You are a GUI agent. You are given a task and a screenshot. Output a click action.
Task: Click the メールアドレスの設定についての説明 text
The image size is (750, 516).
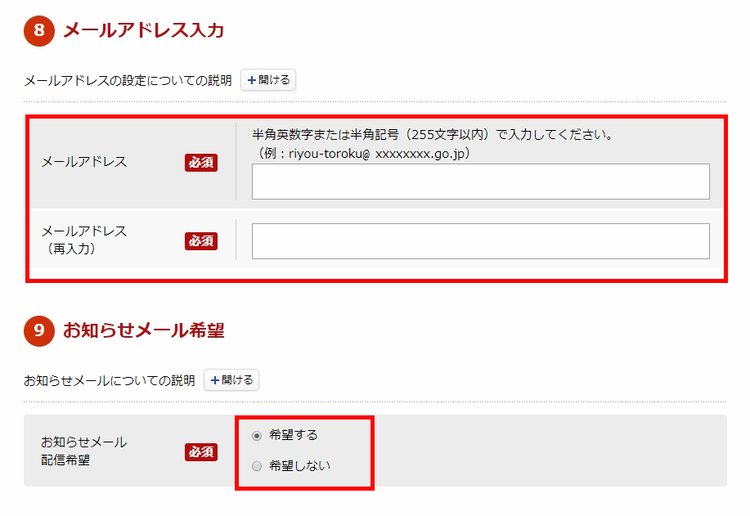(x=128, y=80)
